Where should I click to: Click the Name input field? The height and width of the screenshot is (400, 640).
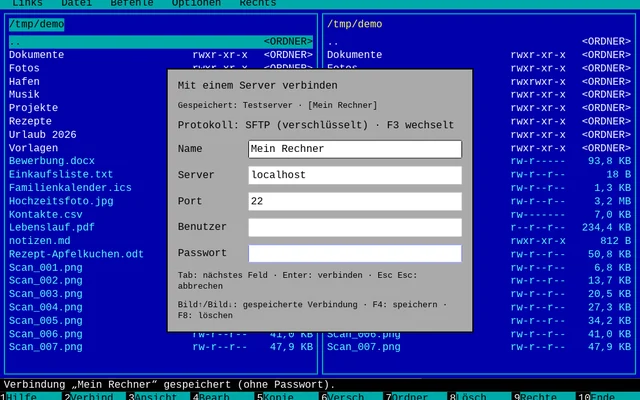[355, 149]
